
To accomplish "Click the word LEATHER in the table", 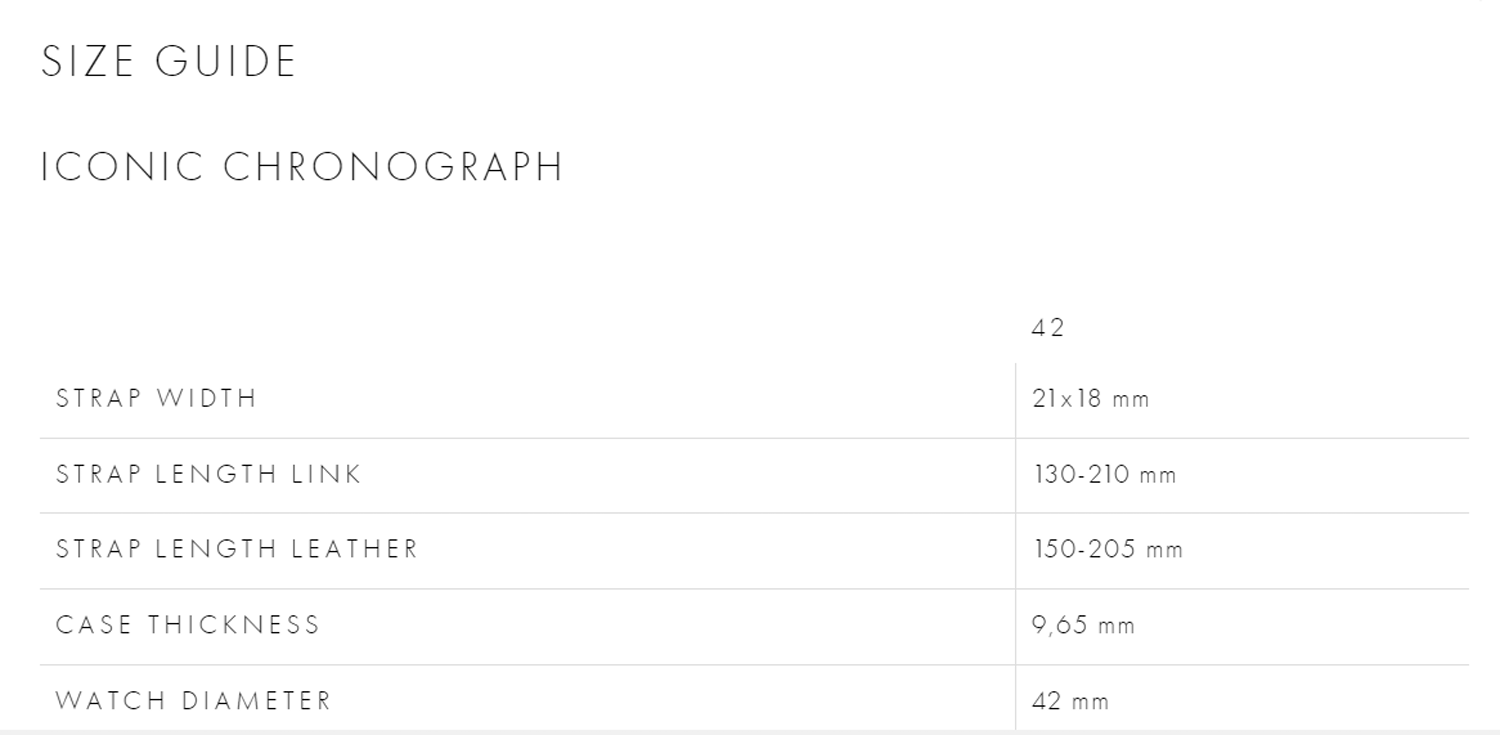I will 354,549.
